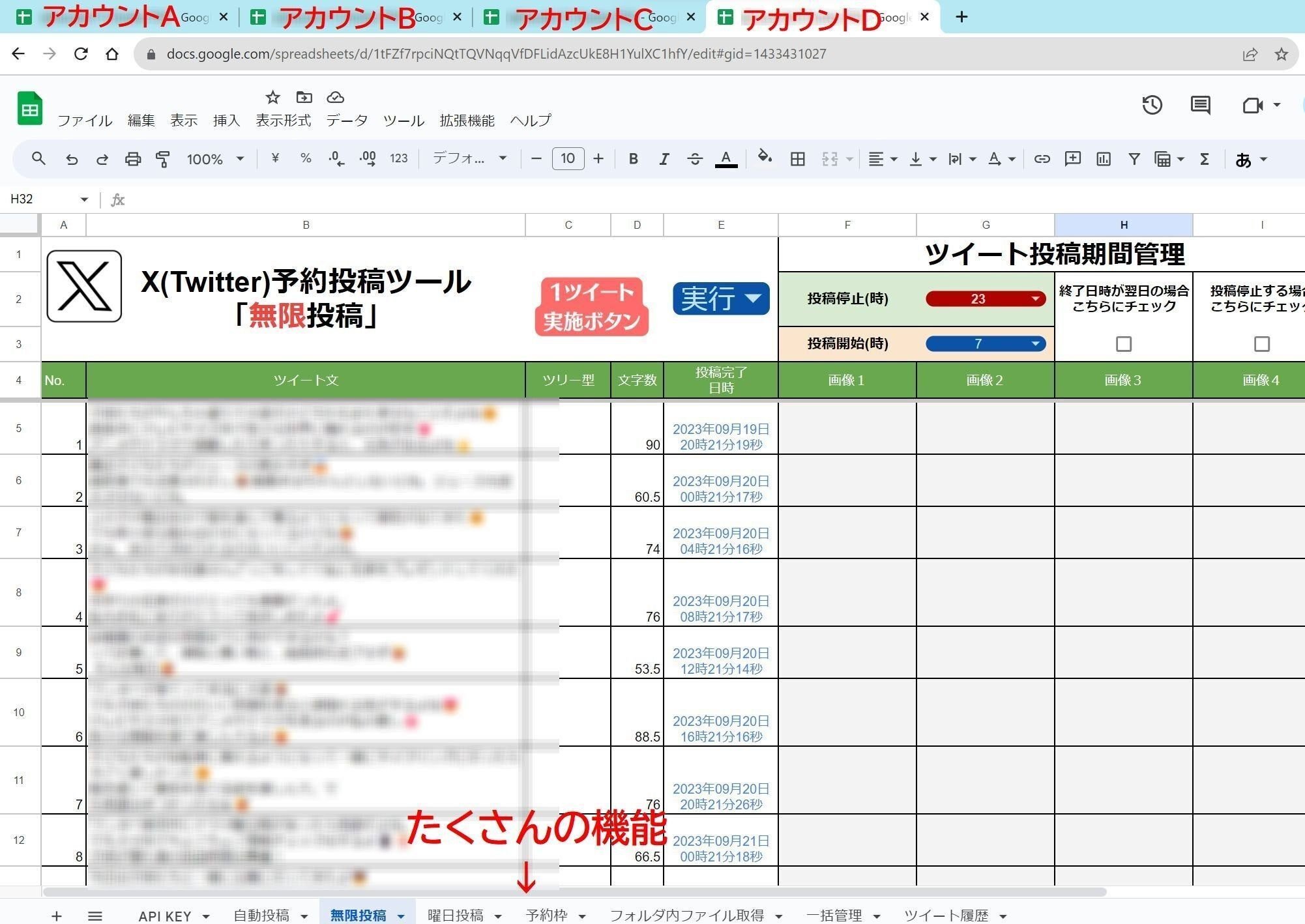This screenshot has width=1305, height=924.
Task: Check the 終了日時が翌日の場合 checkbox
Action: click(x=1123, y=343)
